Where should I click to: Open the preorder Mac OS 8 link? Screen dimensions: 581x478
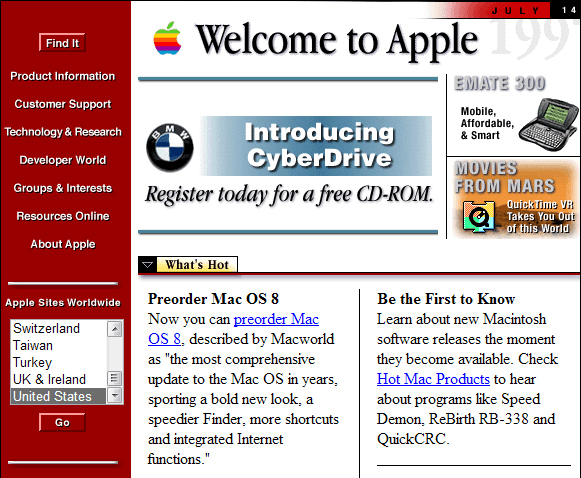[233, 329]
